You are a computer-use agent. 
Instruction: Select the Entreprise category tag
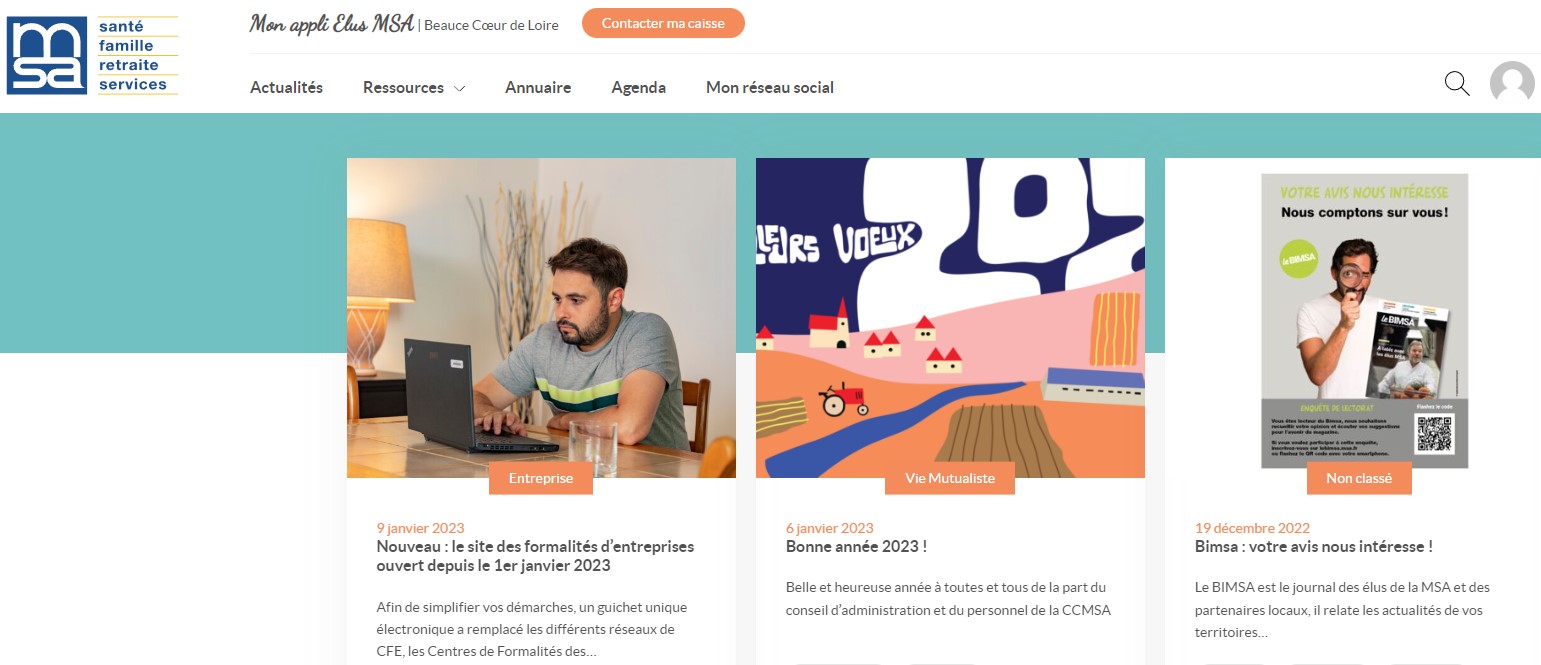click(x=541, y=478)
